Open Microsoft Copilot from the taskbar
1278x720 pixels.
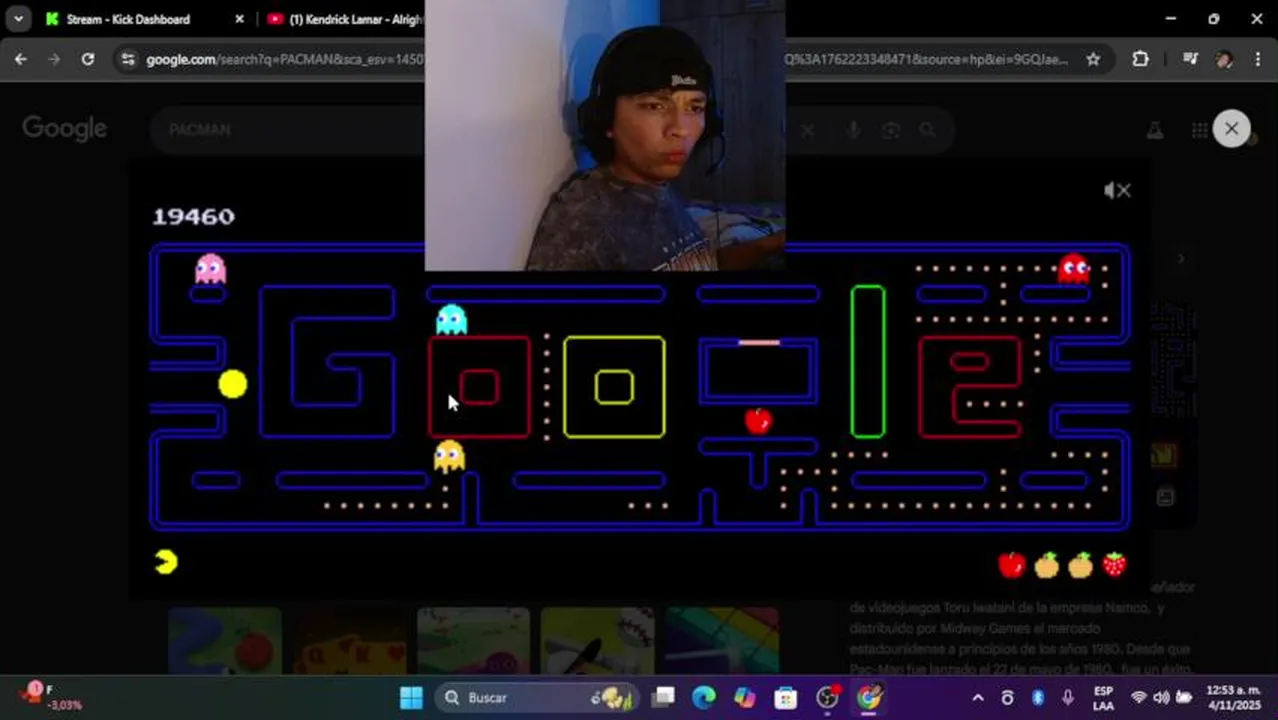[745, 697]
